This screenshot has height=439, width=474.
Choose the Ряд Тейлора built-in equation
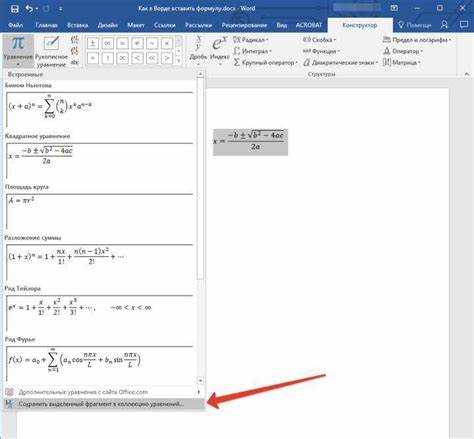(x=100, y=313)
